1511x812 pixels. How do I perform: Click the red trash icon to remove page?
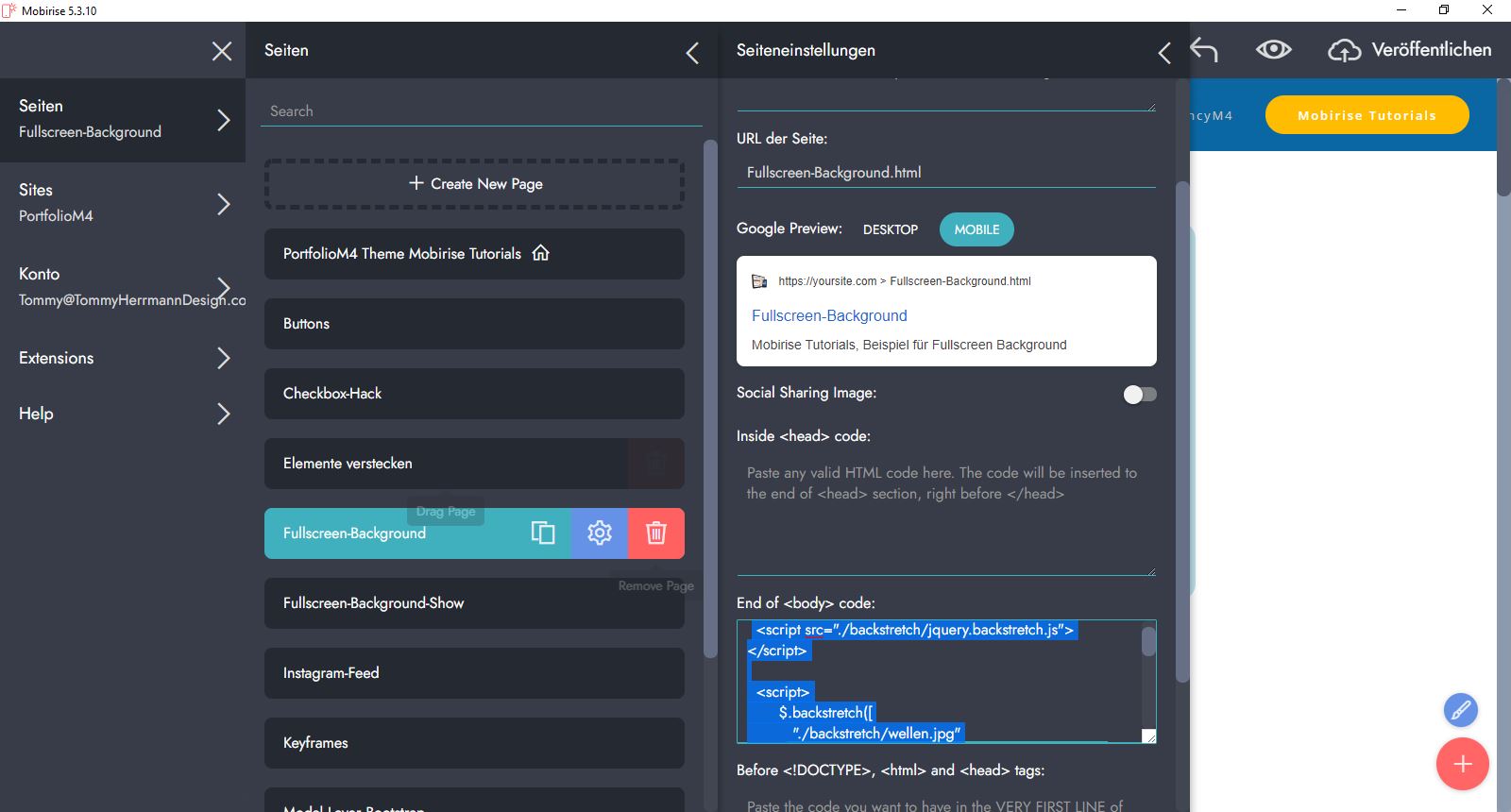pyautogui.click(x=656, y=533)
